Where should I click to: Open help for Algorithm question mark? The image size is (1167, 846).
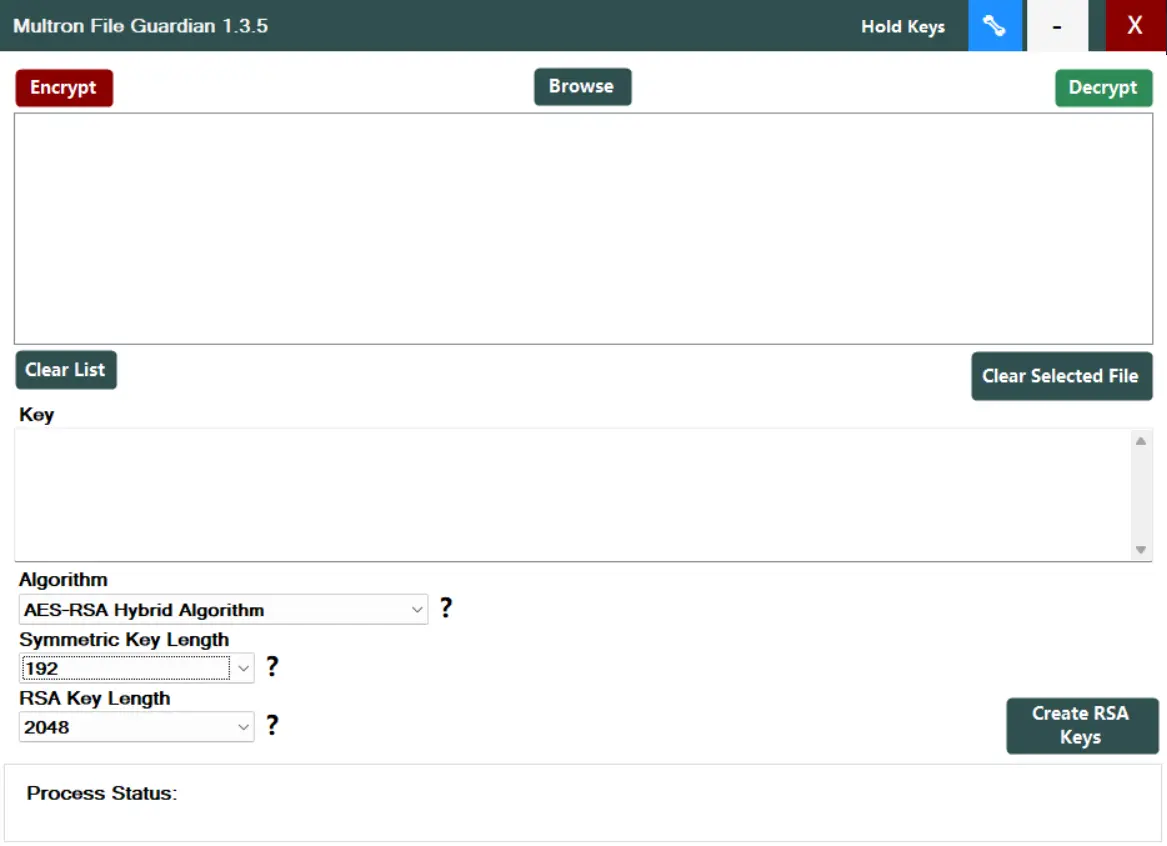coord(446,608)
